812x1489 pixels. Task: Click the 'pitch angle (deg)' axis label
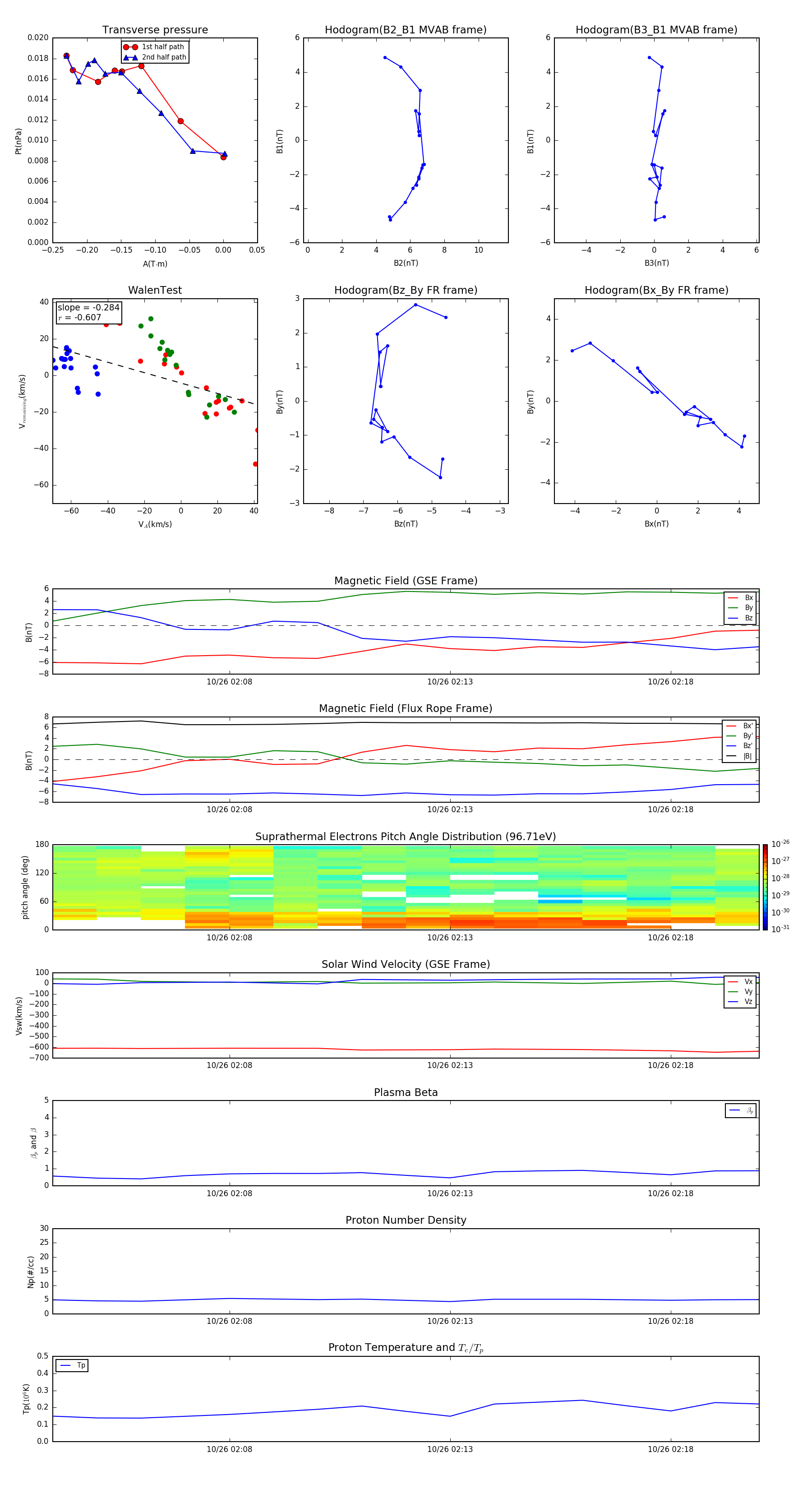(25, 887)
